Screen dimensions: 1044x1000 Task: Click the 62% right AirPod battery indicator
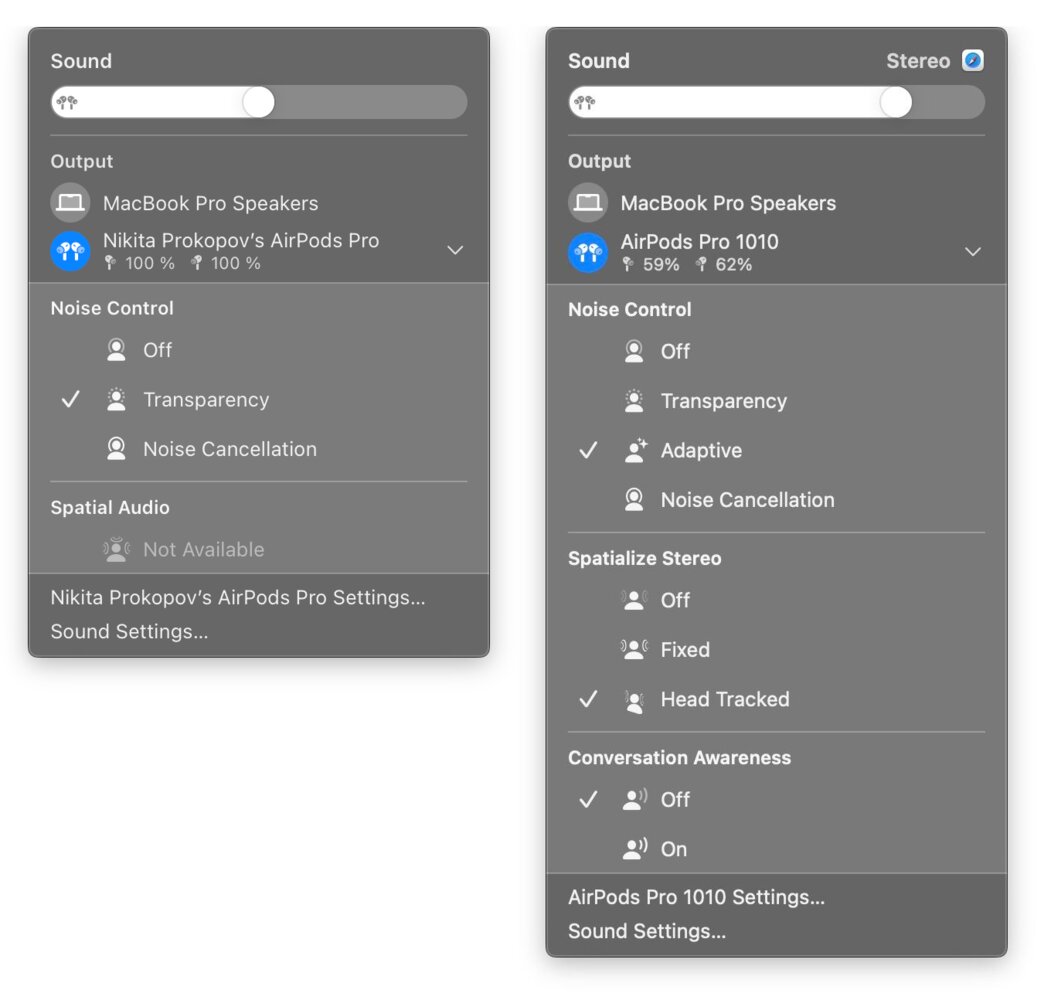pyautogui.click(x=723, y=264)
